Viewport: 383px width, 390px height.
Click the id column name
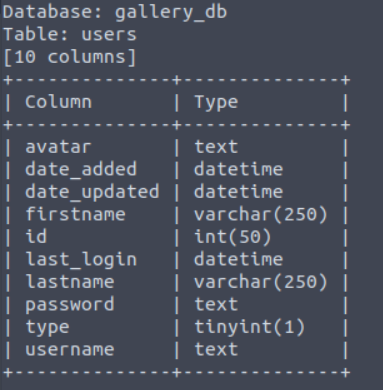tap(36, 237)
